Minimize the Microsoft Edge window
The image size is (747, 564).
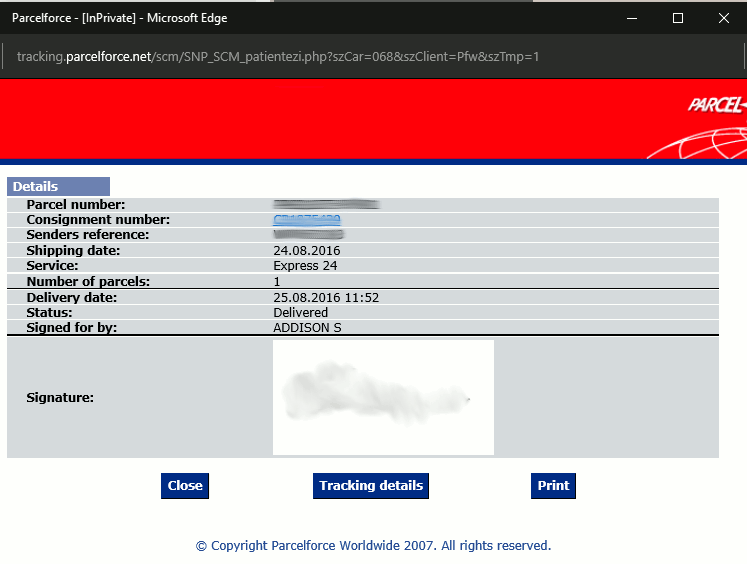[632, 18]
